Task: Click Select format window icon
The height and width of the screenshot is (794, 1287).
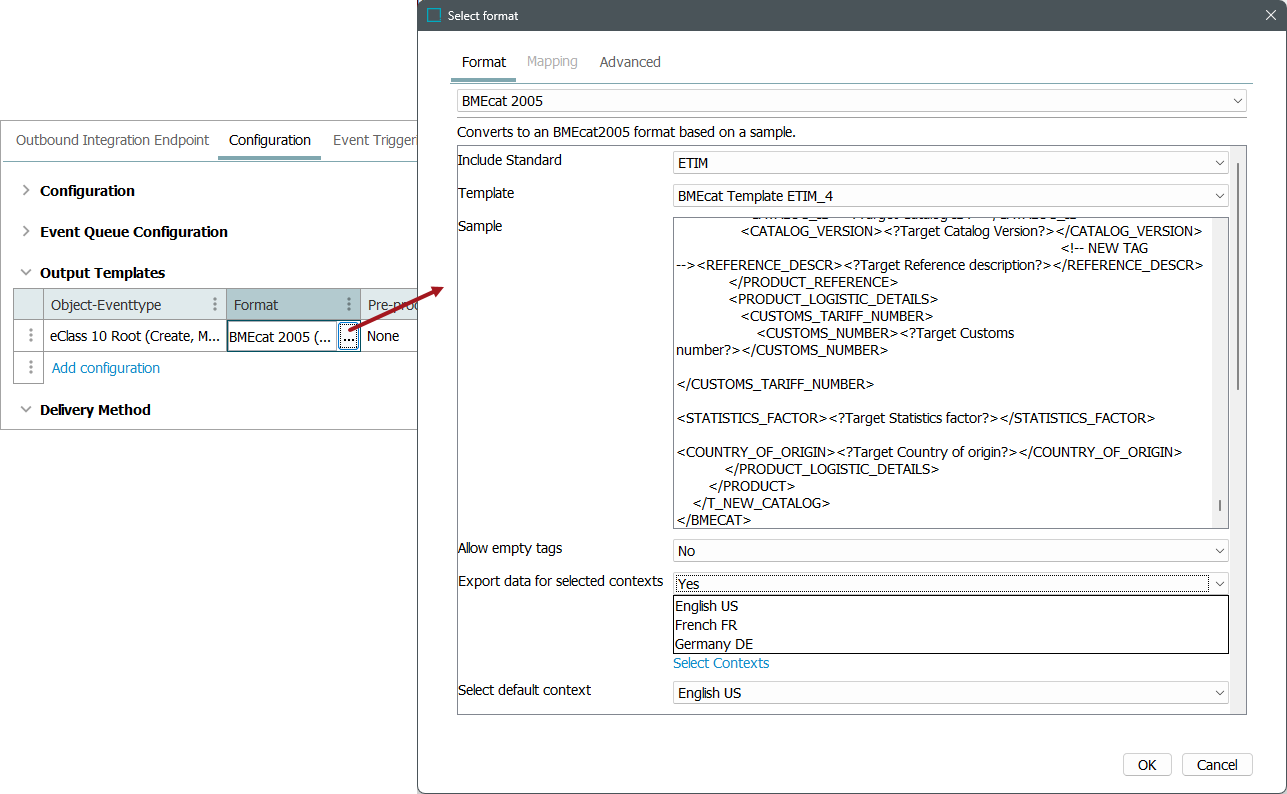Action: coord(434,16)
